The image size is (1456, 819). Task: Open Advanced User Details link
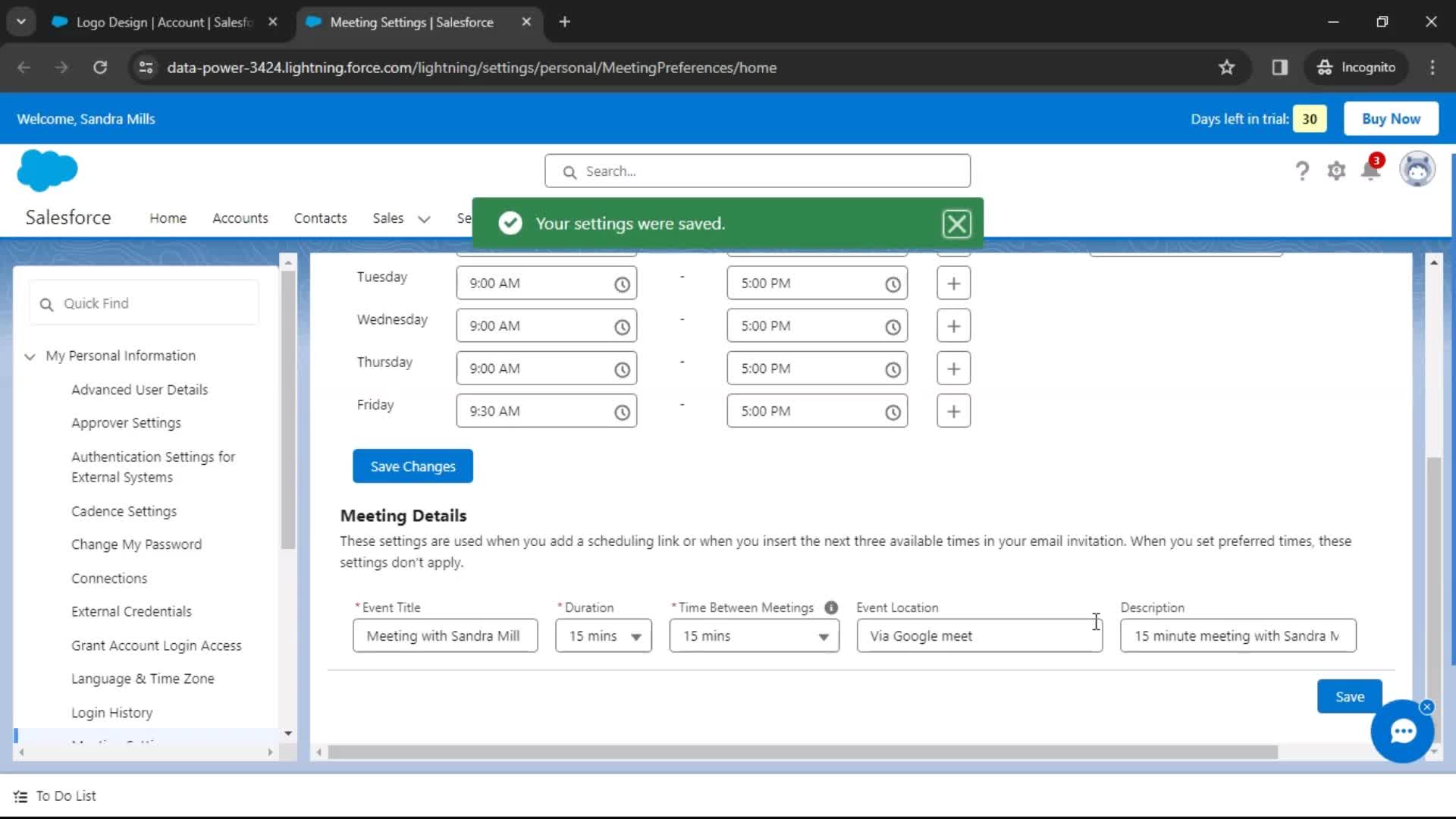(140, 390)
